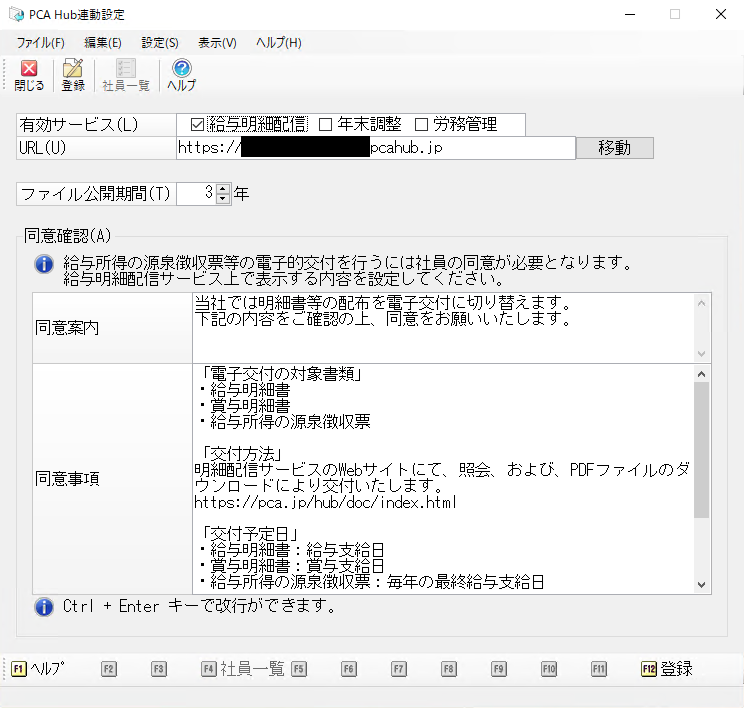The height and width of the screenshot is (708, 744).
Task: Uncheck the 給与明細配信 service checkbox
Action: pos(197,125)
